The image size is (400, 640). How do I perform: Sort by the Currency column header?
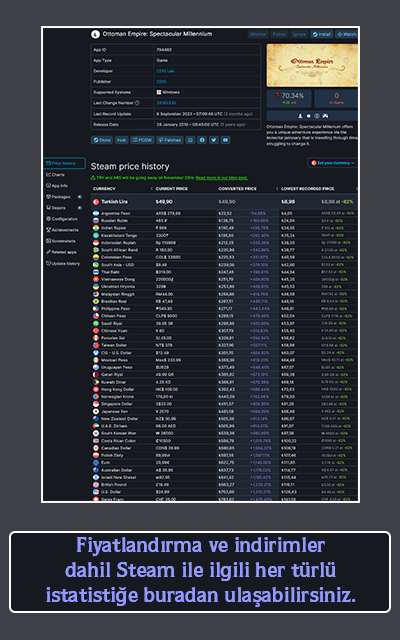pyautogui.click(x=104, y=189)
